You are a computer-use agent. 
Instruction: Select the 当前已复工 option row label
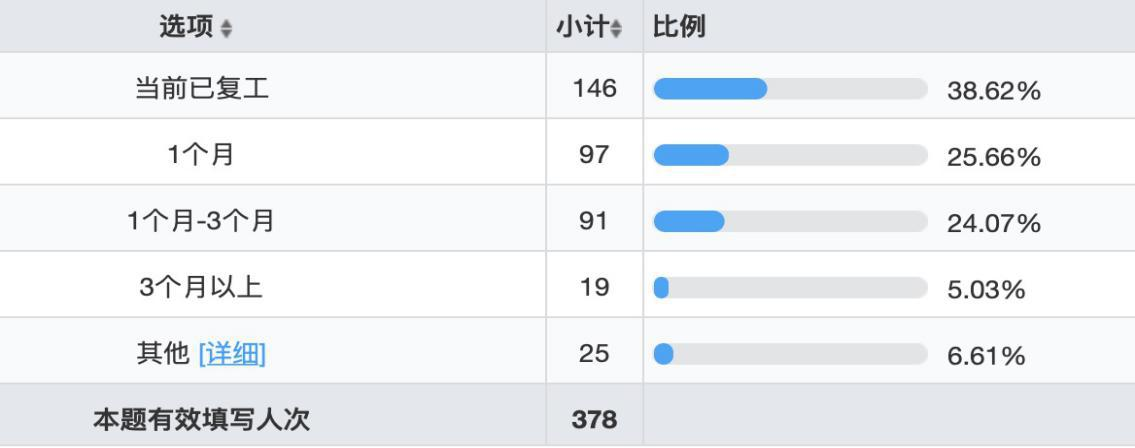pyautogui.click(x=202, y=89)
